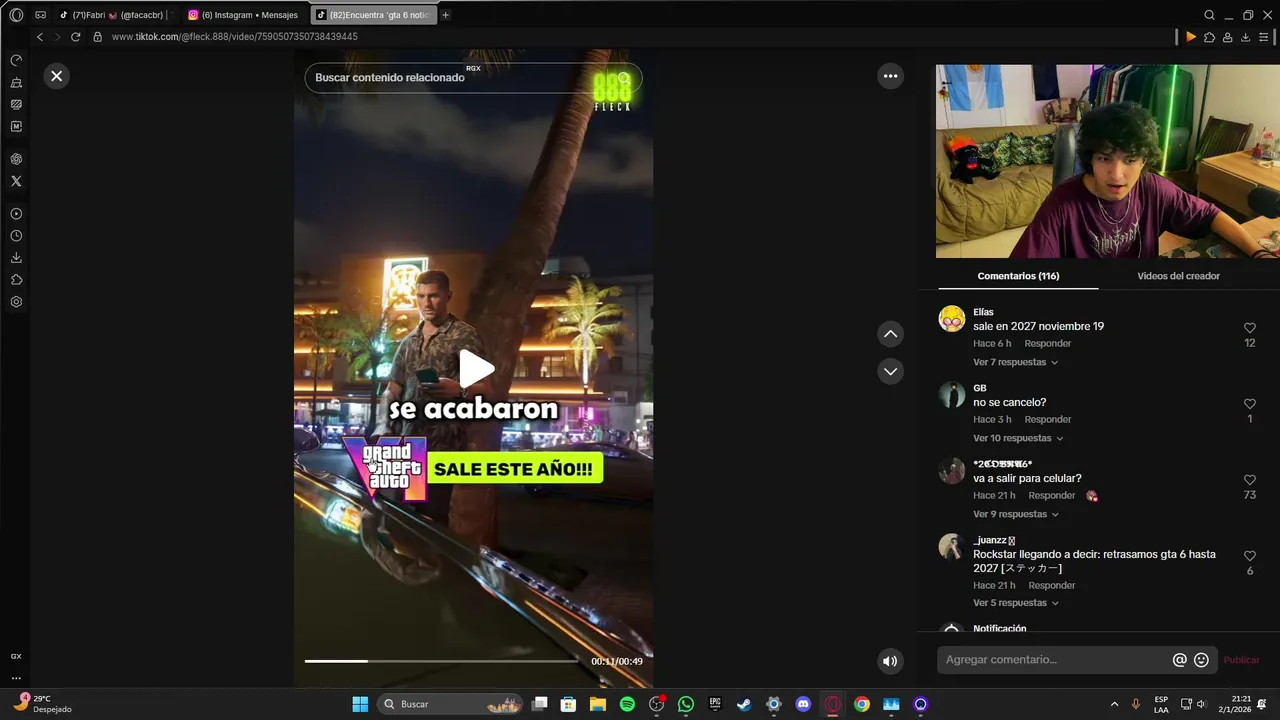
Task: Click the browser address bar URL
Action: pos(234,37)
